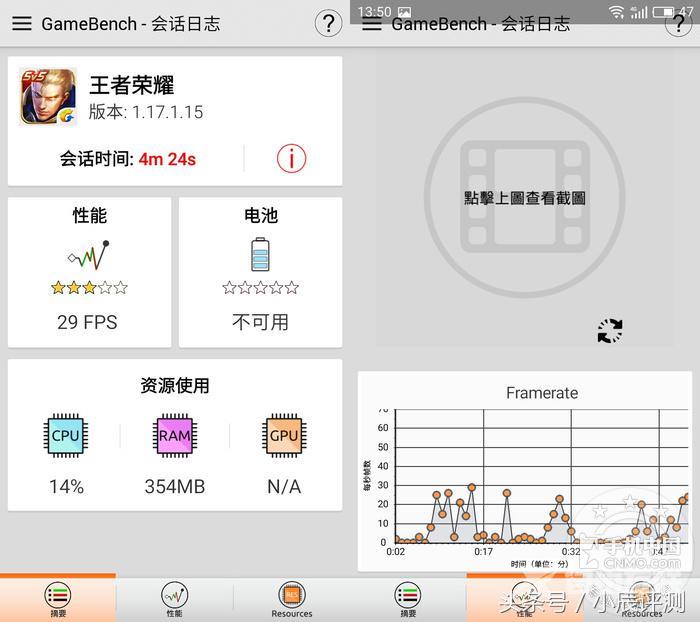Open the 摘要 tab in right panel
The width and height of the screenshot is (700, 622).
pyautogui.click(x=408, y=599)
